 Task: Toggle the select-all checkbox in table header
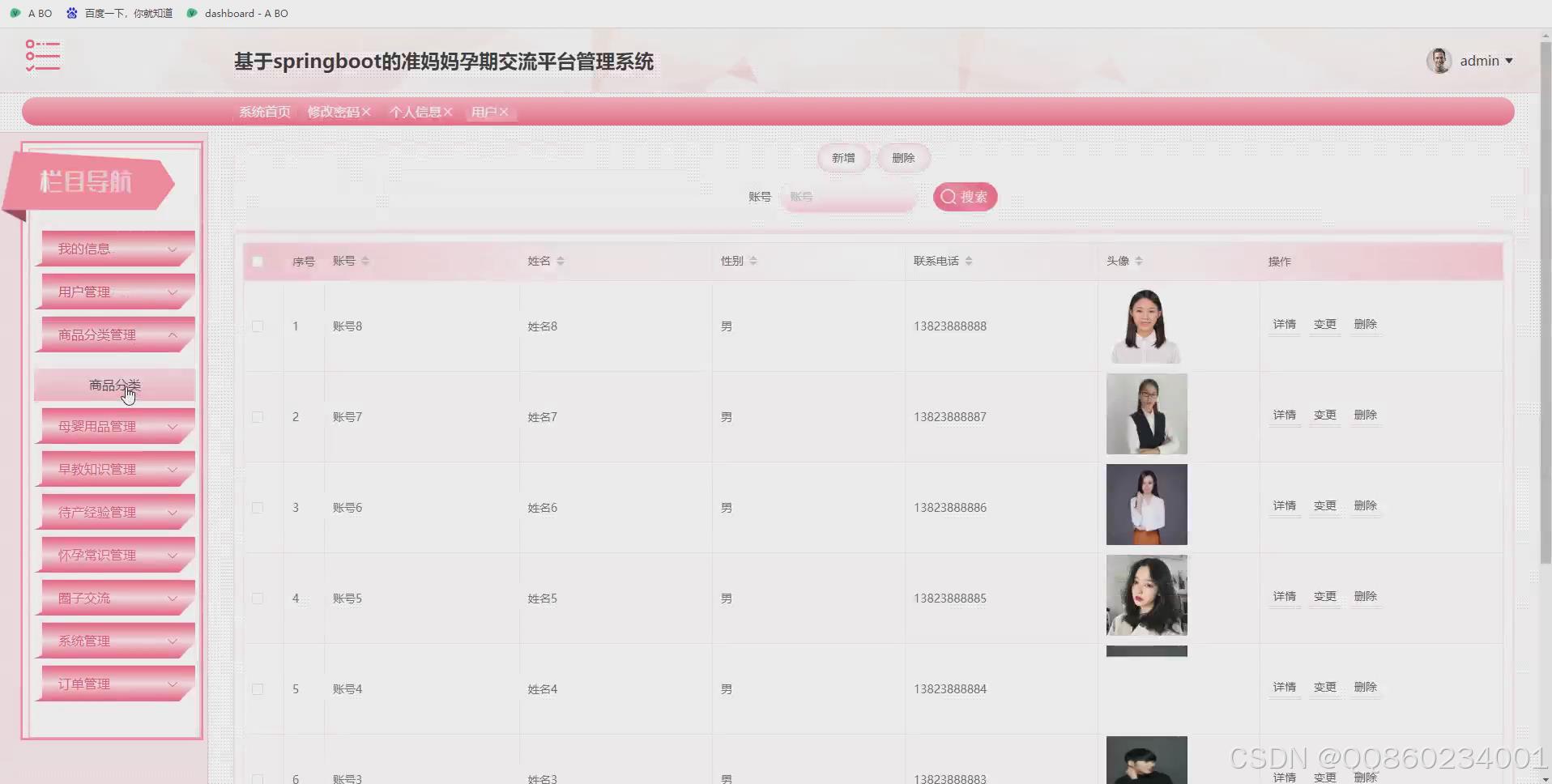pos(258,262)
